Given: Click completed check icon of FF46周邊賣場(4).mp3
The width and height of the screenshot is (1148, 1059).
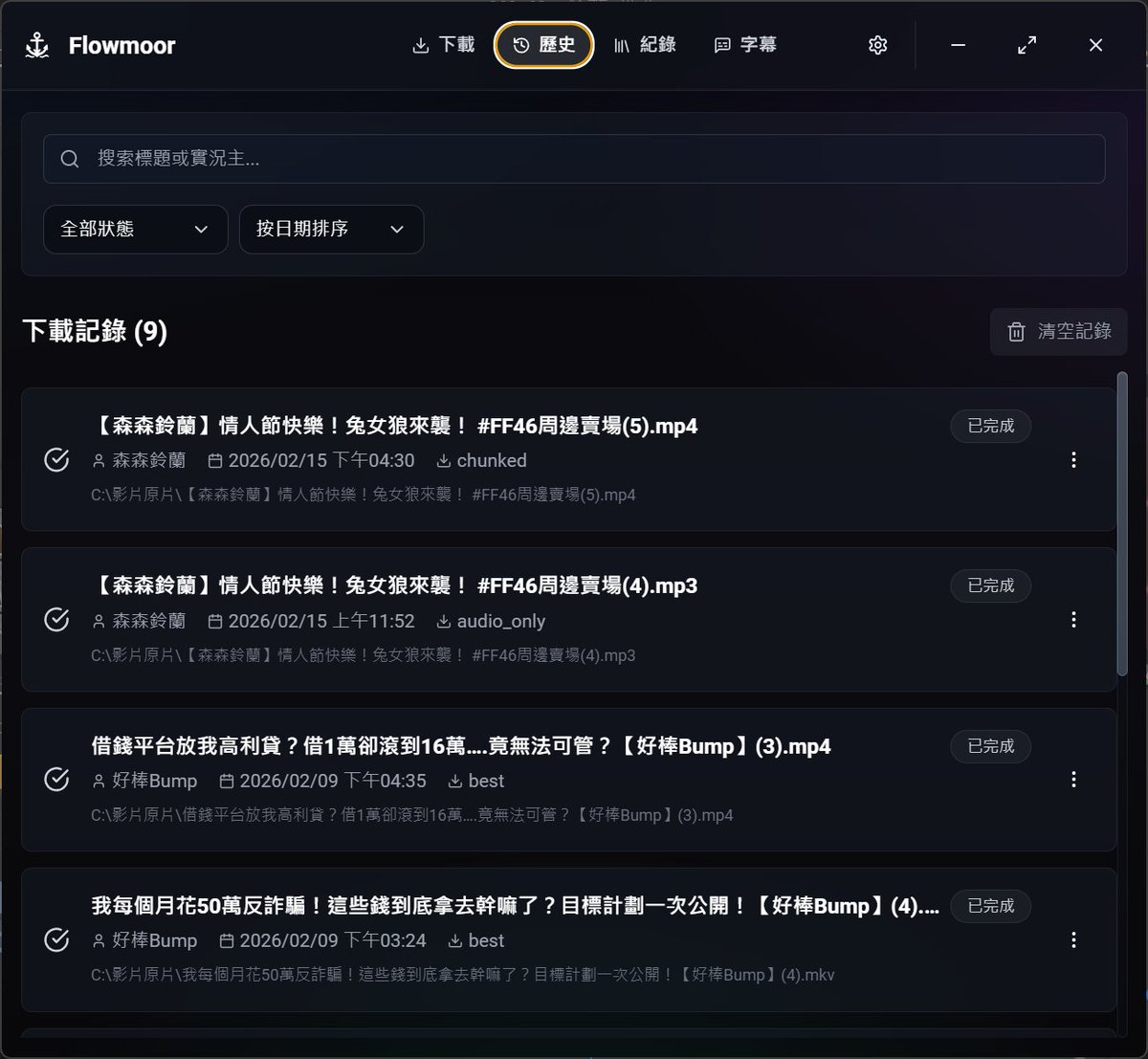Looking at the screenshot, I should click(56, 620).
